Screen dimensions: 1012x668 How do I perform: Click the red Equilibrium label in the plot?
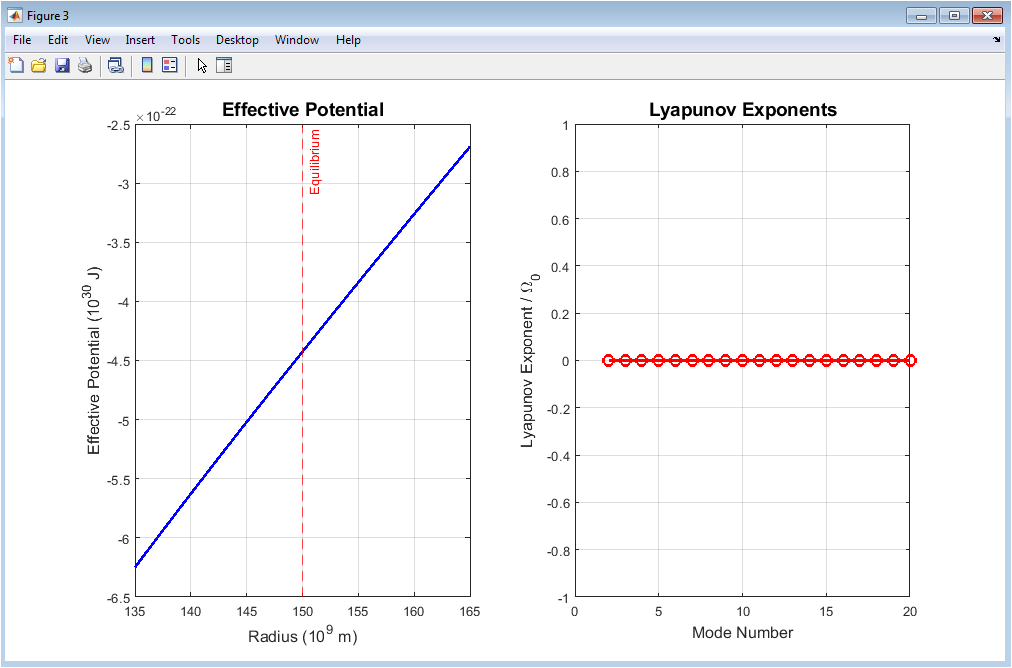315,161
